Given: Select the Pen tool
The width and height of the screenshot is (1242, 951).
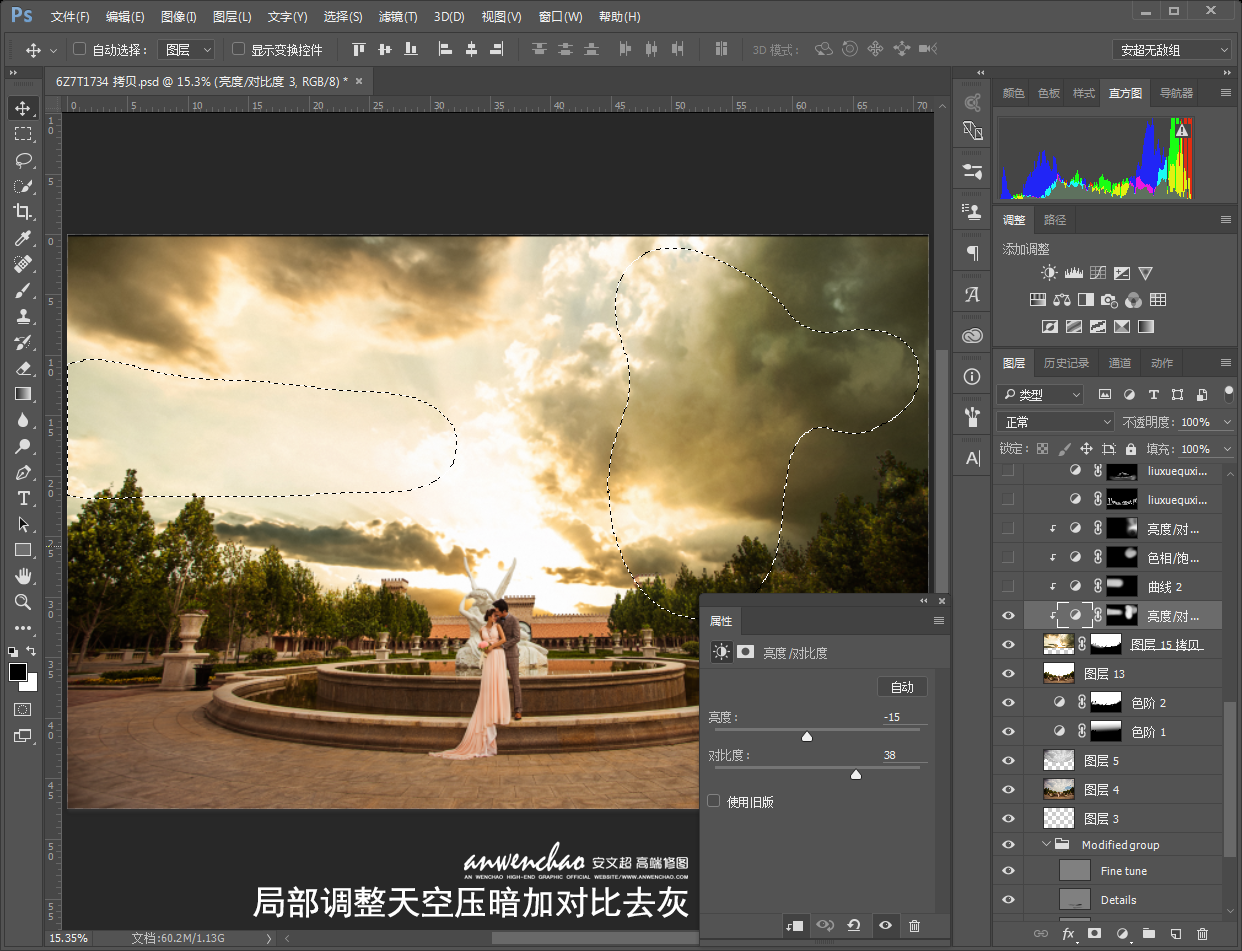Looking at the screenshot, I should point(23,472).
